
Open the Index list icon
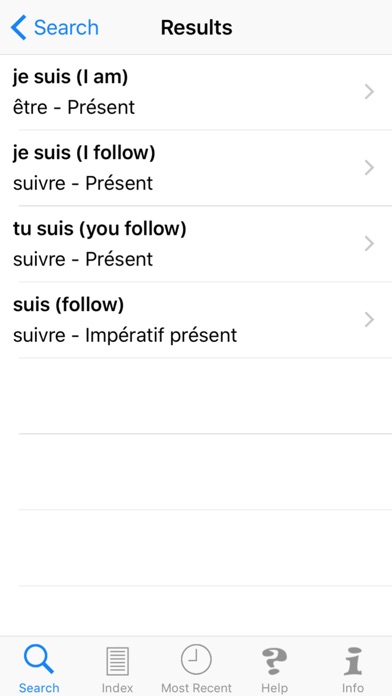(x=117, y=661)
